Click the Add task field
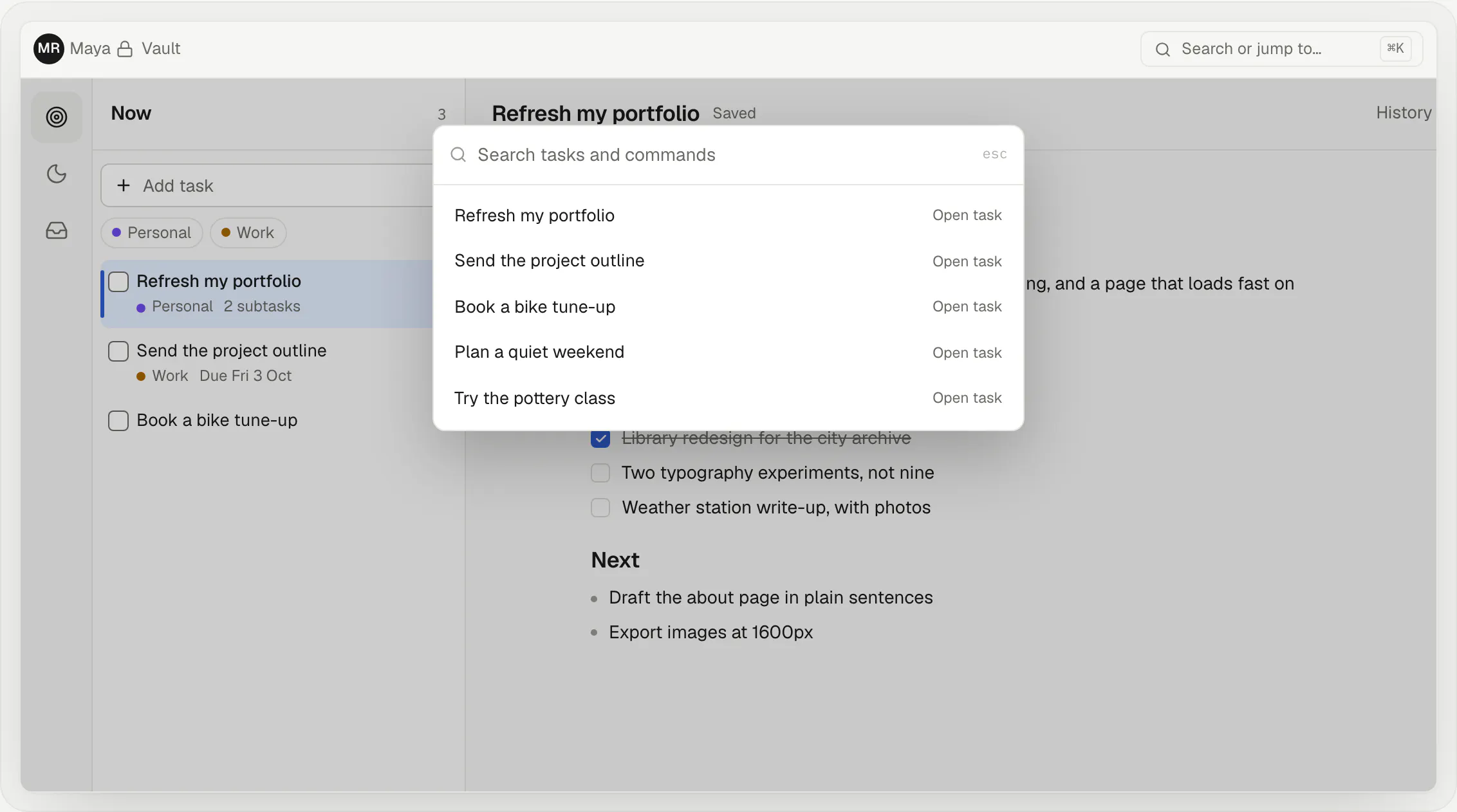Screen dimensions: 1457x812 tap(266, 185)
